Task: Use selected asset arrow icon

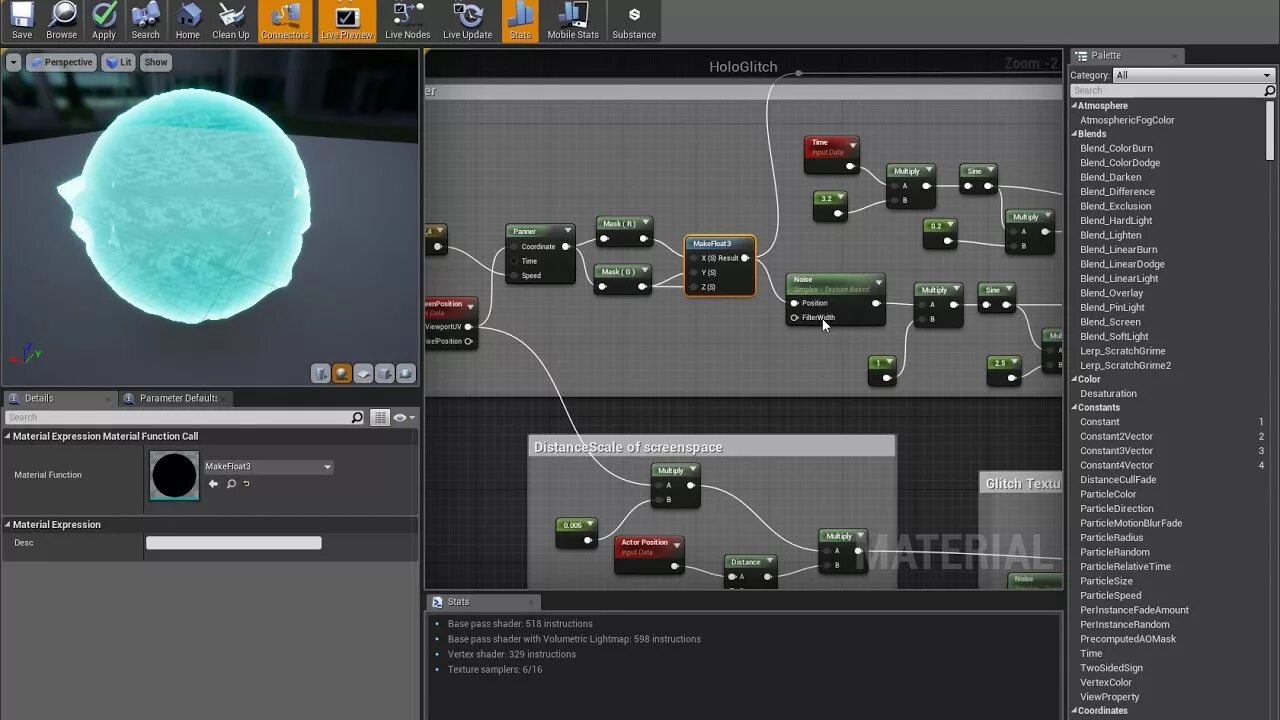Action: coord(213,484)
